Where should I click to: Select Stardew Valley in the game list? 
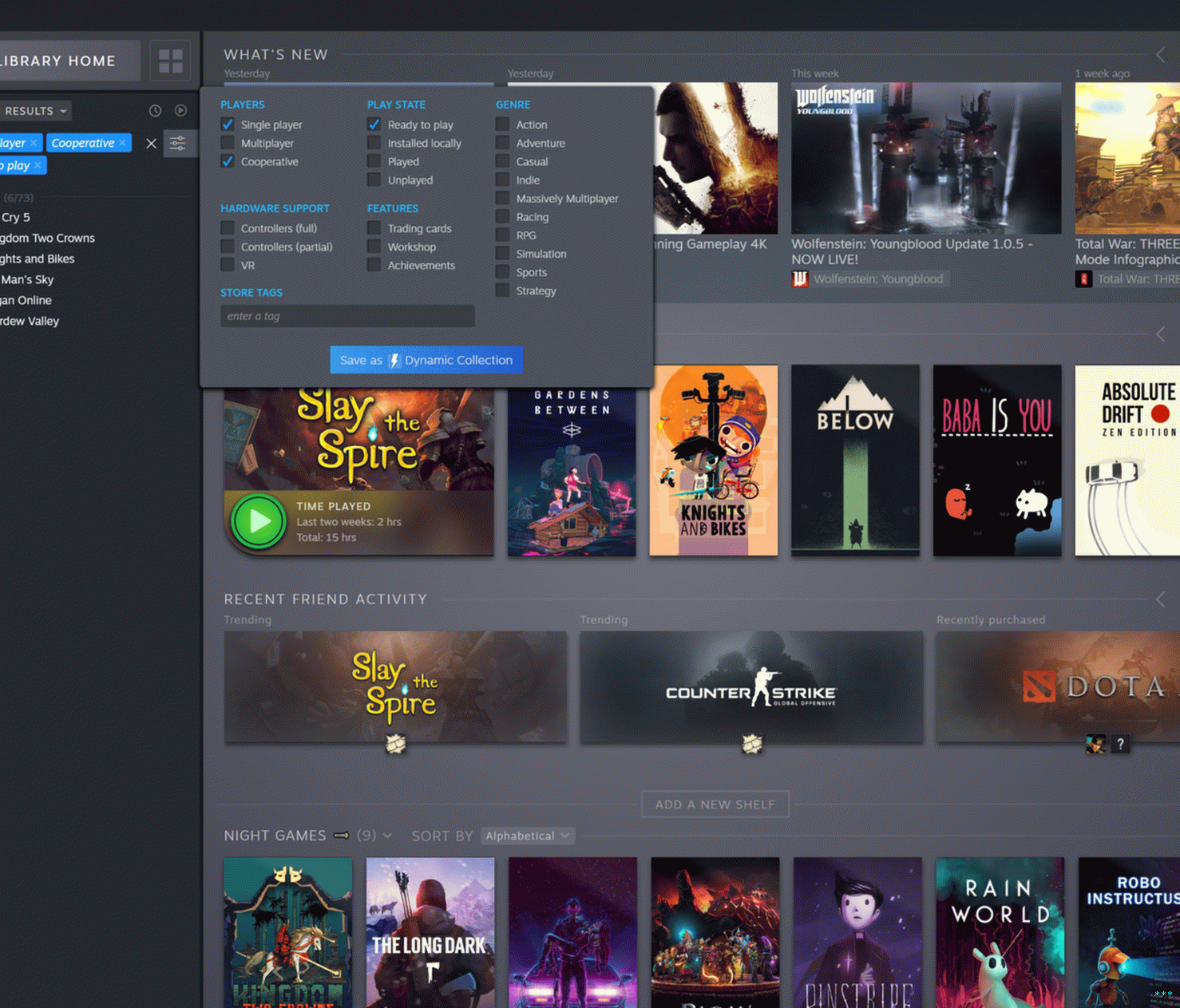(30, 321)
